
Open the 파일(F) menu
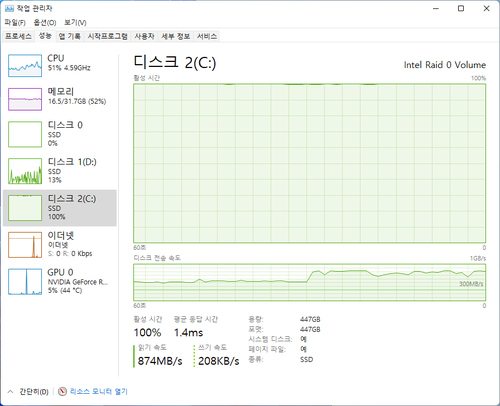click(15, 22)
